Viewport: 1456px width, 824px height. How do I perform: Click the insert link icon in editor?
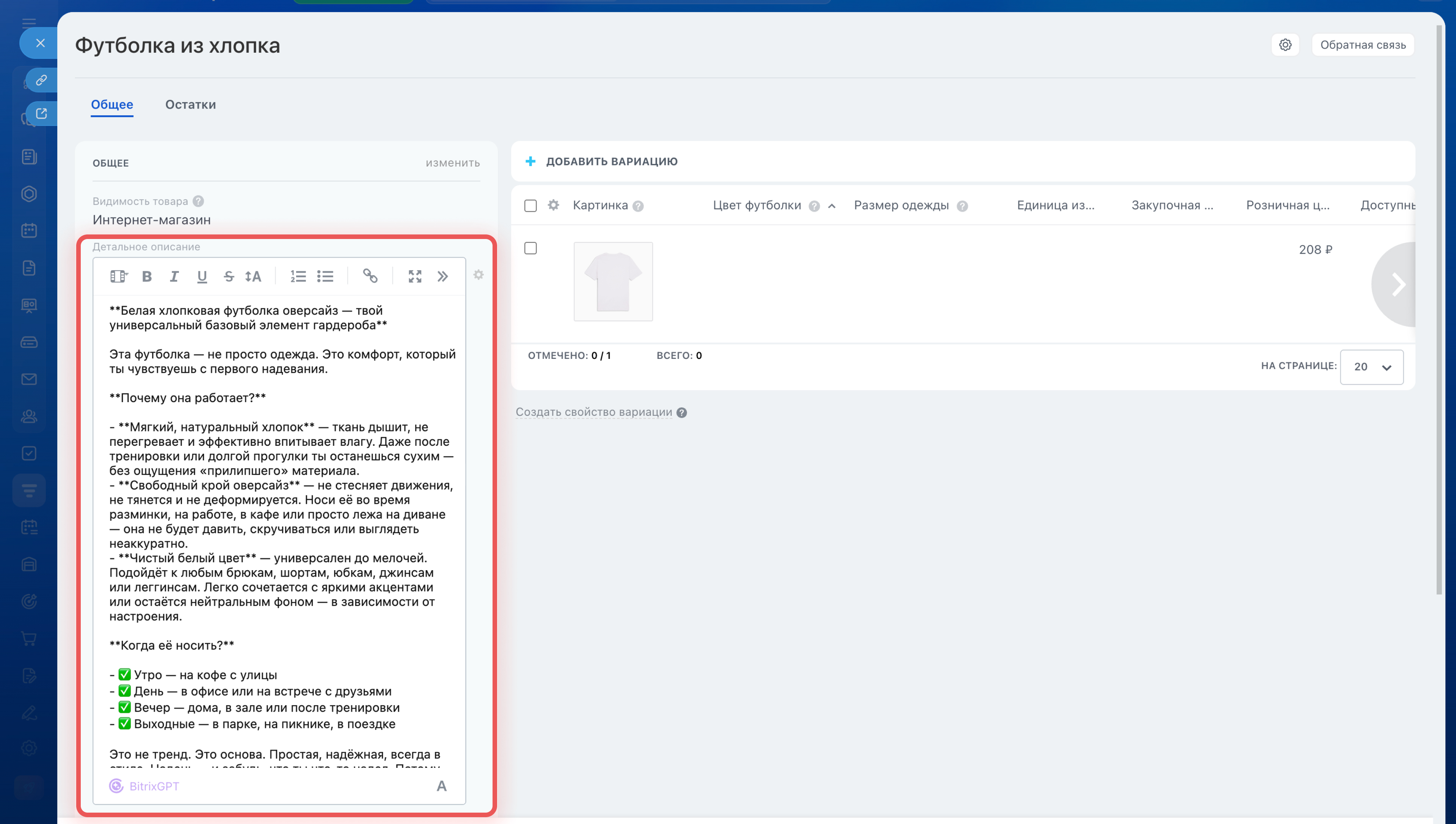pos(370,275)
